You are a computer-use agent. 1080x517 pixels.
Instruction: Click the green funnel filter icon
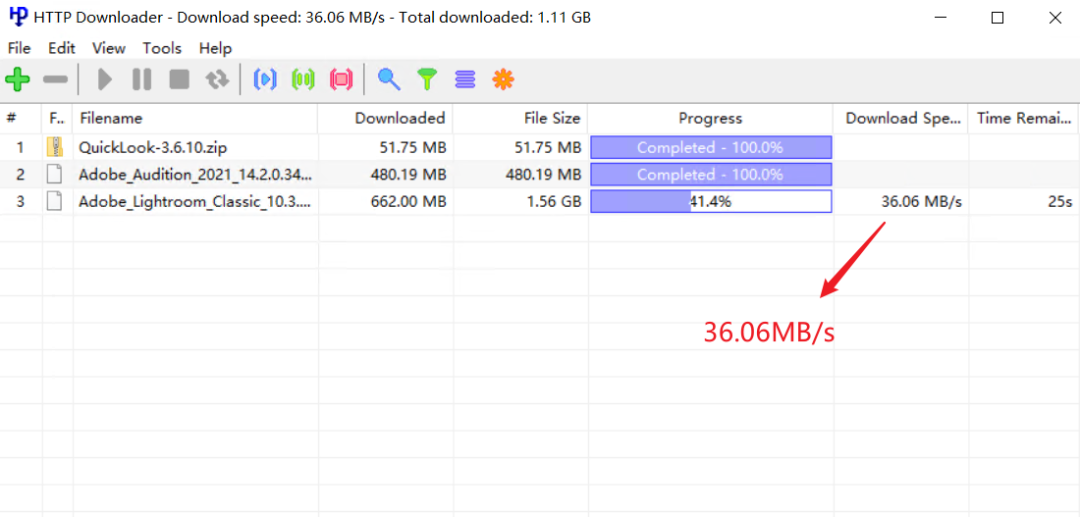427,80
